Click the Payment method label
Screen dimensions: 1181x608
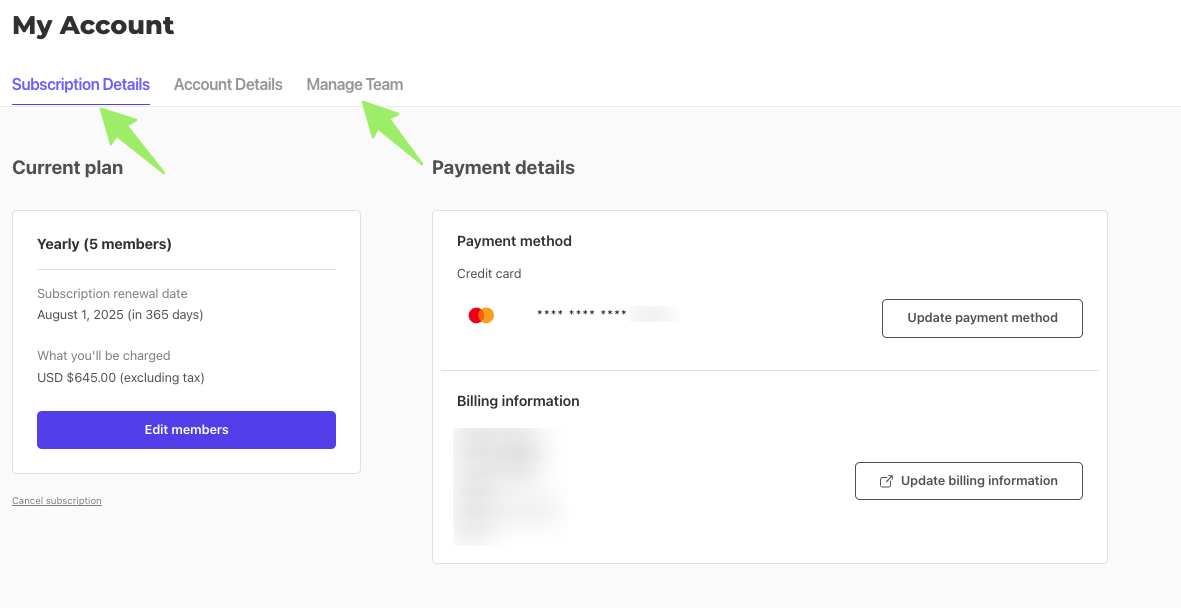514,241
